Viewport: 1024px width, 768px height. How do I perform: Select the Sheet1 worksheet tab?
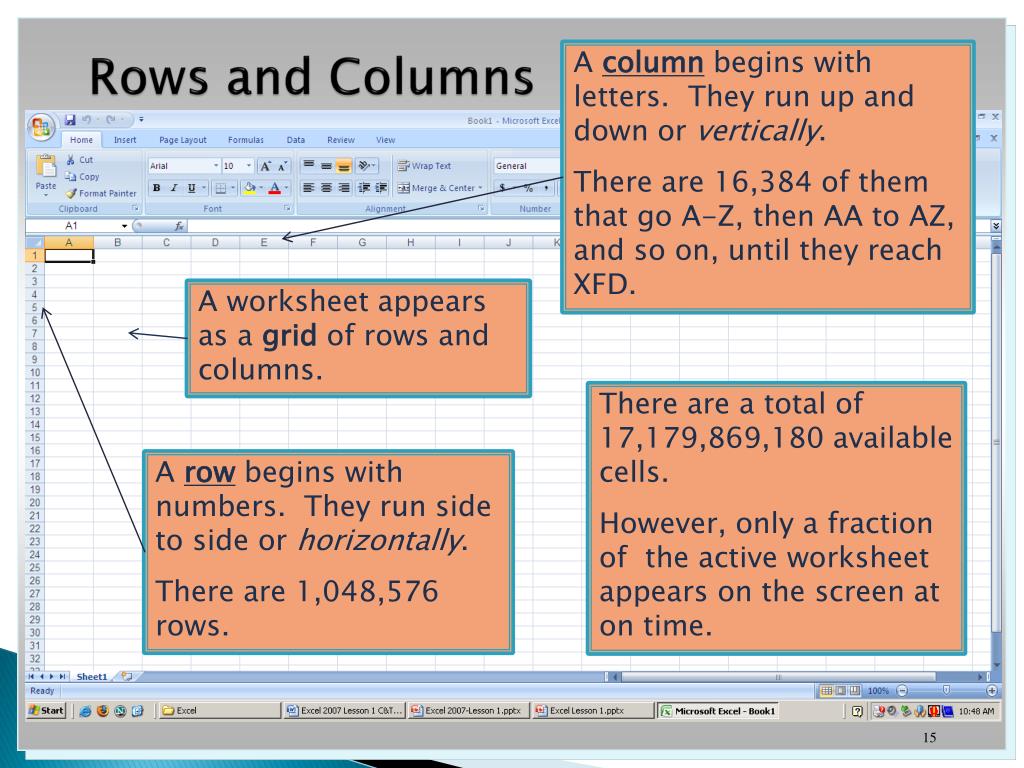tap(91, 677)
